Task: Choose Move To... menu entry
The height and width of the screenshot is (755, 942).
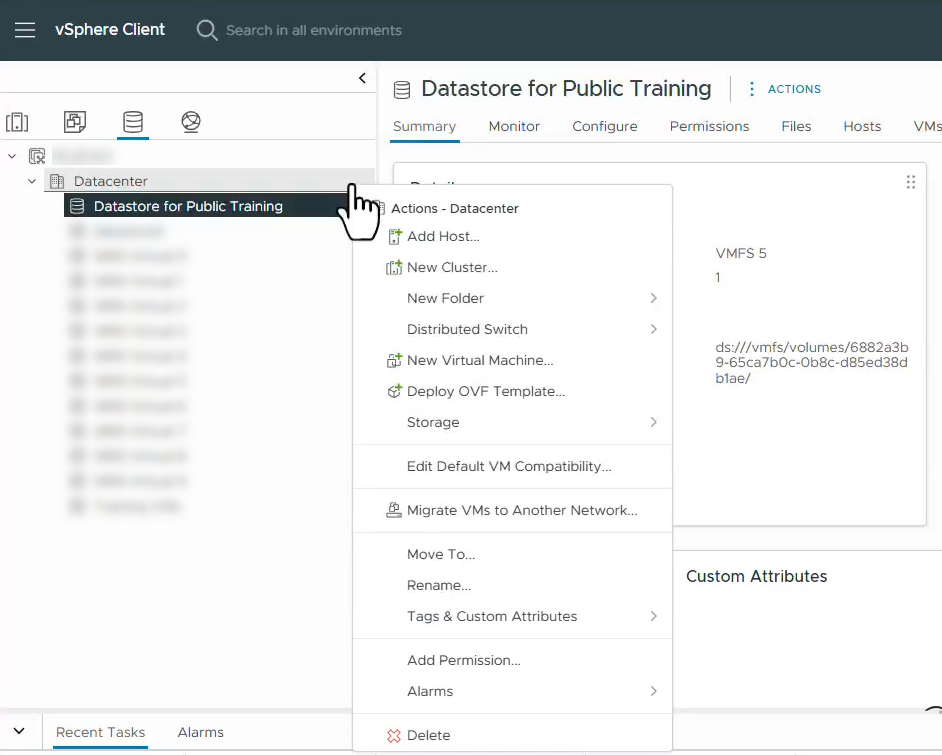Action: (x=512, y=554)
